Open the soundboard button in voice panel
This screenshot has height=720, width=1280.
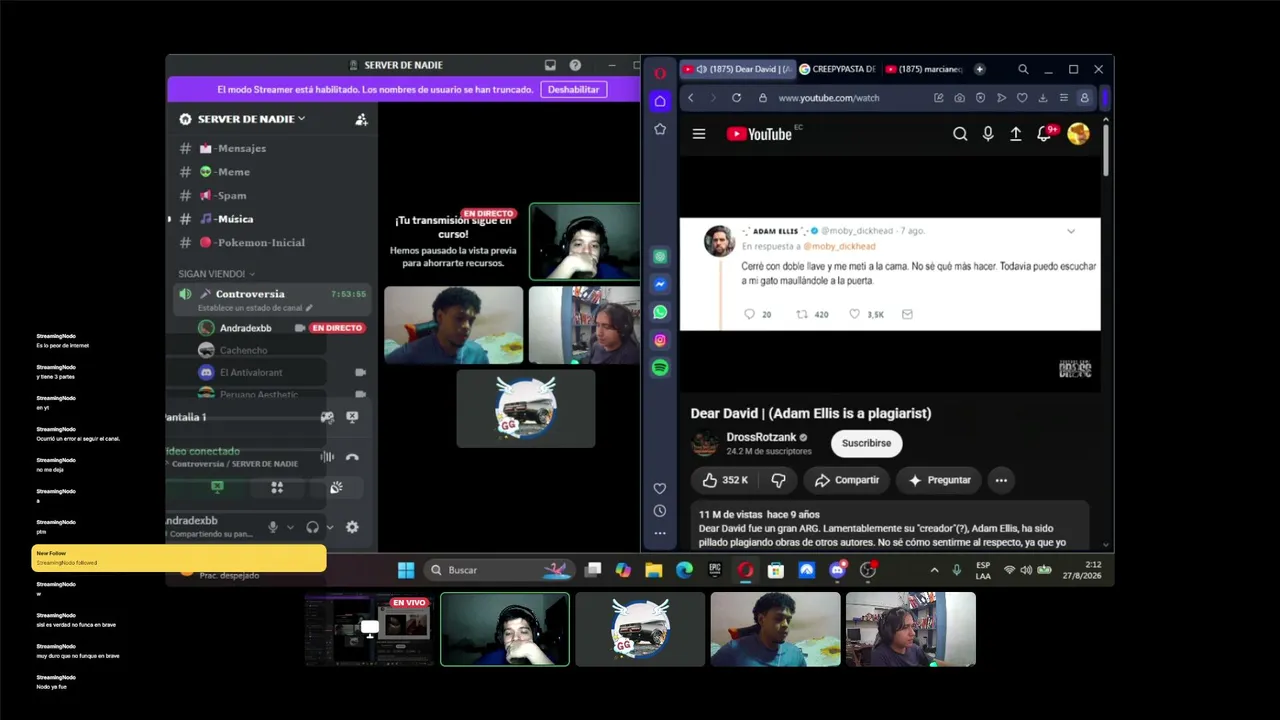(x=336, y=488)
